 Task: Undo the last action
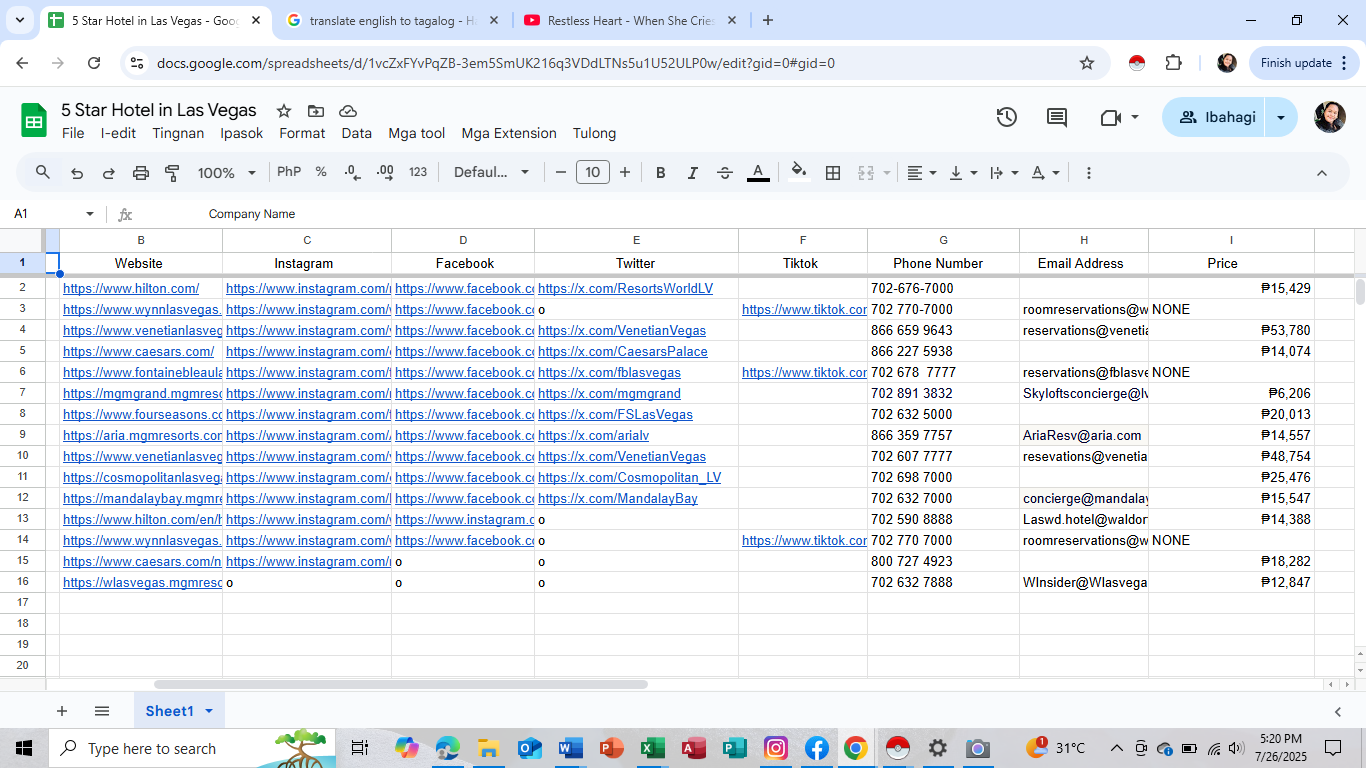point(77,173)
